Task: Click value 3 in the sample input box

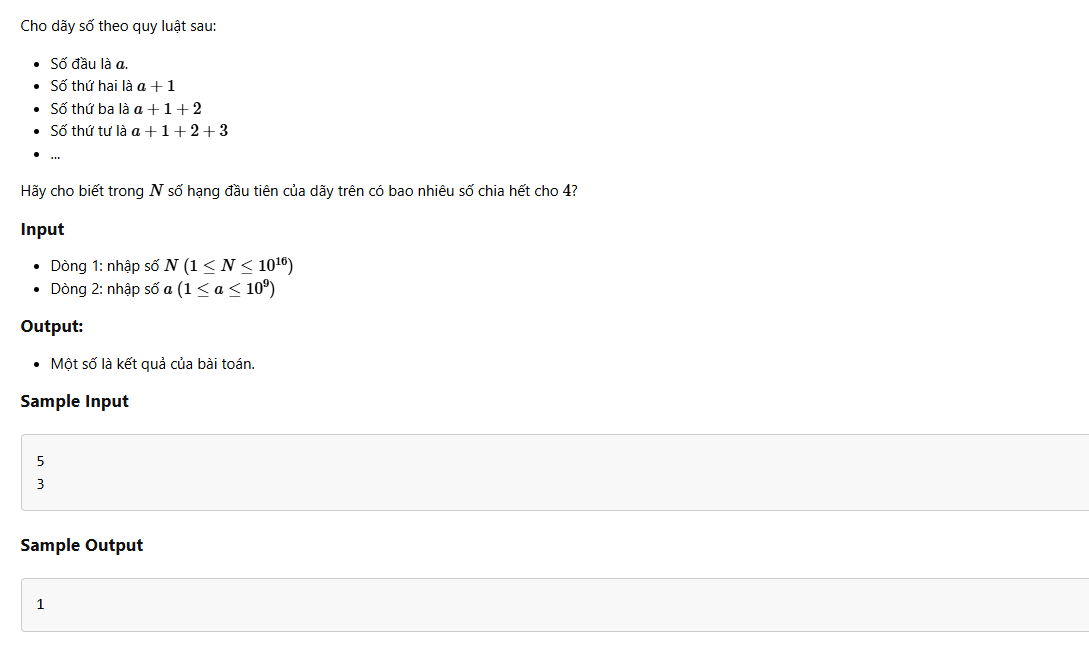Action: 40,484
